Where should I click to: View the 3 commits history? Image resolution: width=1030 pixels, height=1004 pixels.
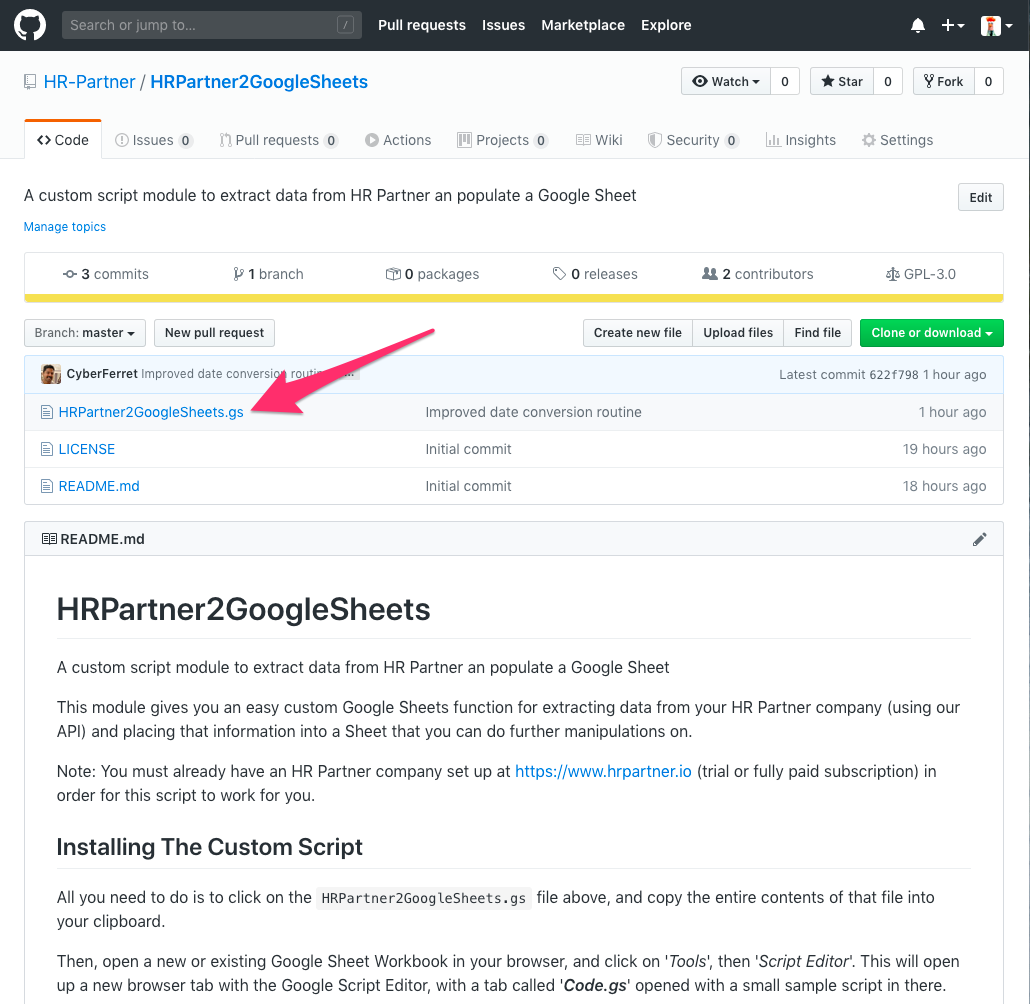click(x=106, y=274)
